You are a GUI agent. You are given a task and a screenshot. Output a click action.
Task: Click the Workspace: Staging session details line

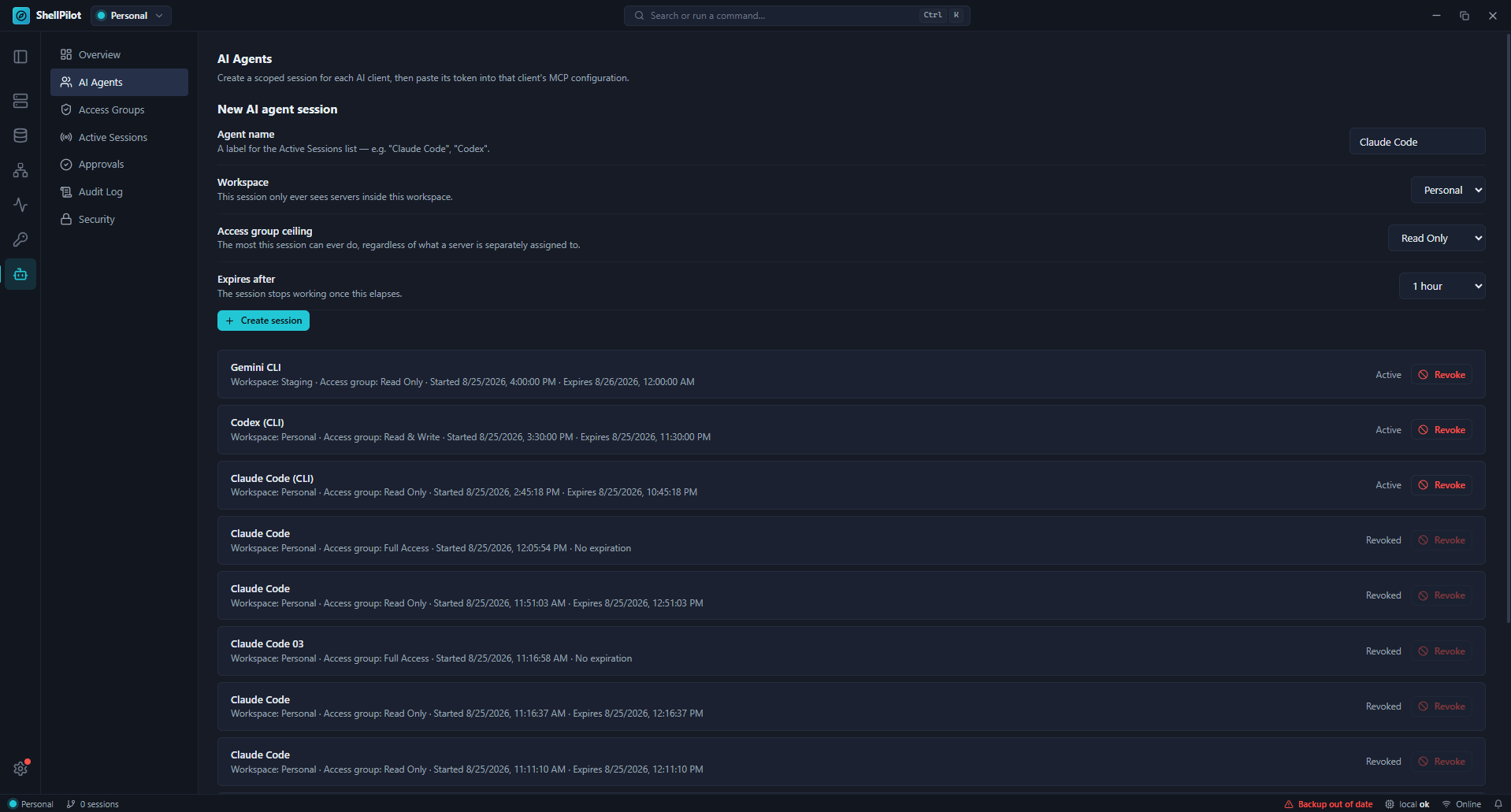pos(462,382)
